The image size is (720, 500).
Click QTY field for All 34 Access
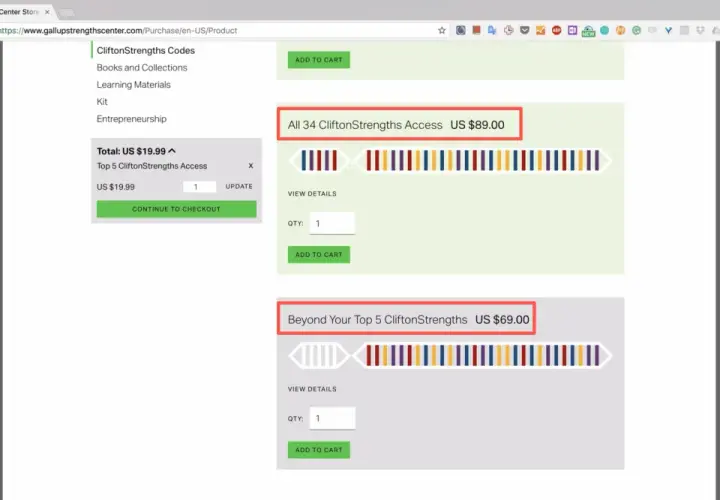332,224
